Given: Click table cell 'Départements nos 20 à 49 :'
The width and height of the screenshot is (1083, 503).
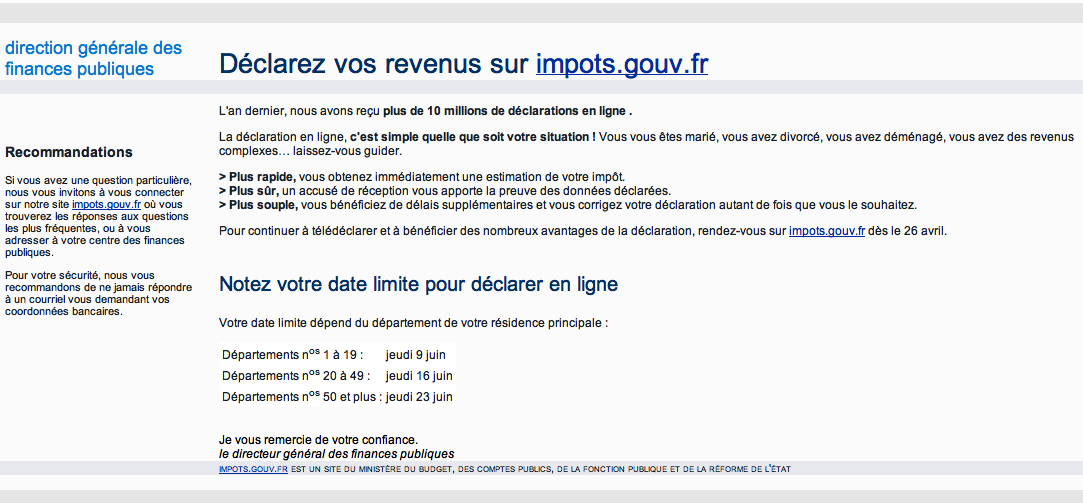Looking at the screenshot, I should pos(296,376).
